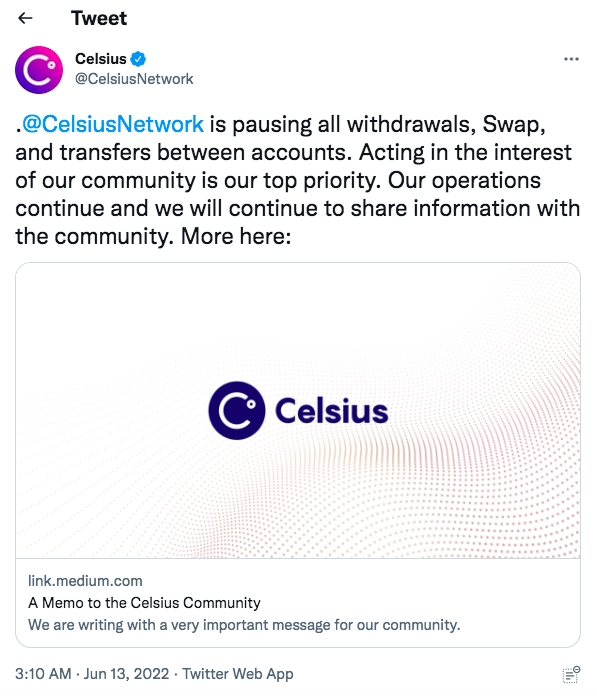
Task: Open the three-dot more options menu
Action: coord(571,59)
